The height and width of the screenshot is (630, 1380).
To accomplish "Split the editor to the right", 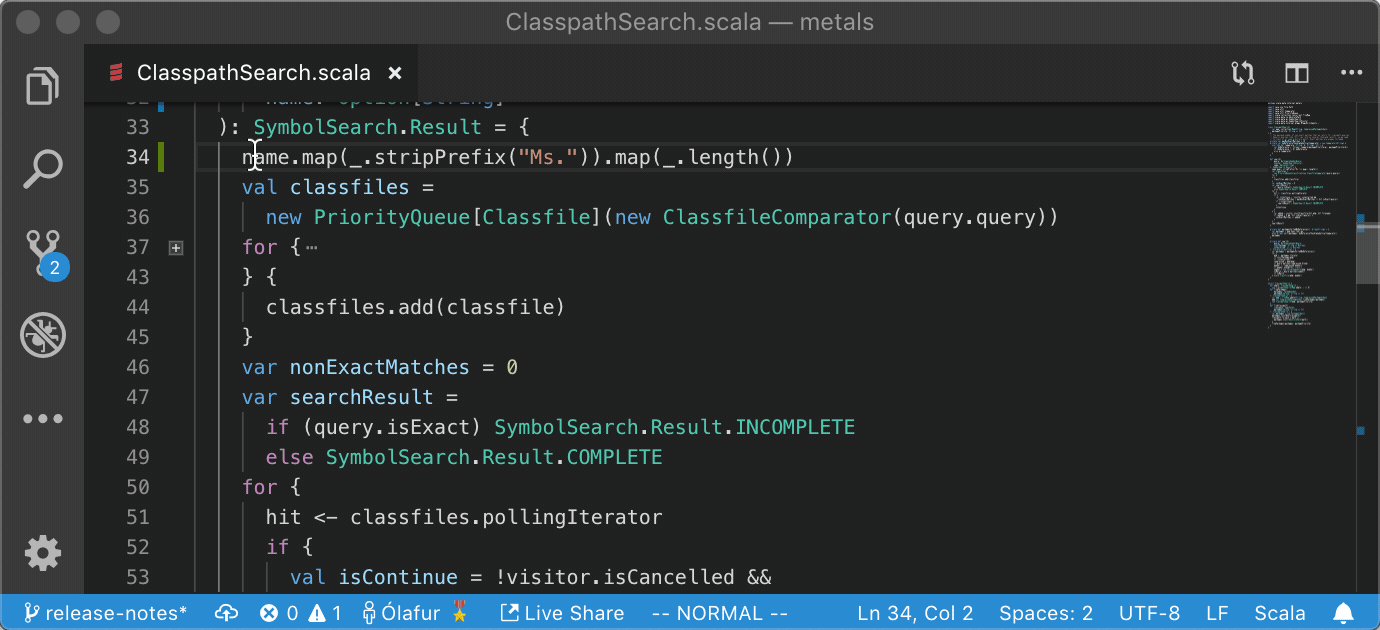I will pos(1297,73).
